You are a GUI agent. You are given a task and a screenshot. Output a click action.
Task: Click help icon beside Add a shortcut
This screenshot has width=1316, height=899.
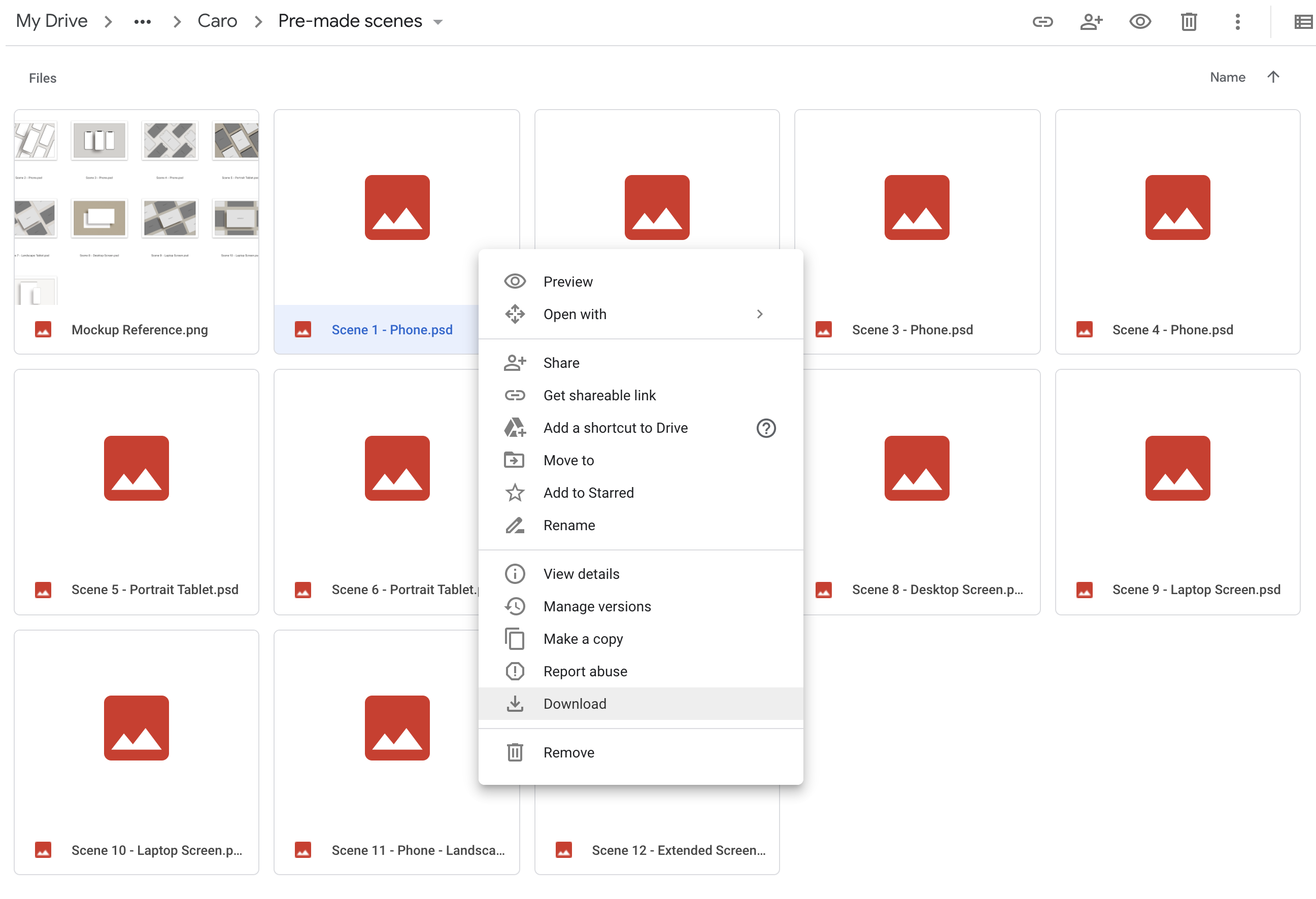point(765,428)
